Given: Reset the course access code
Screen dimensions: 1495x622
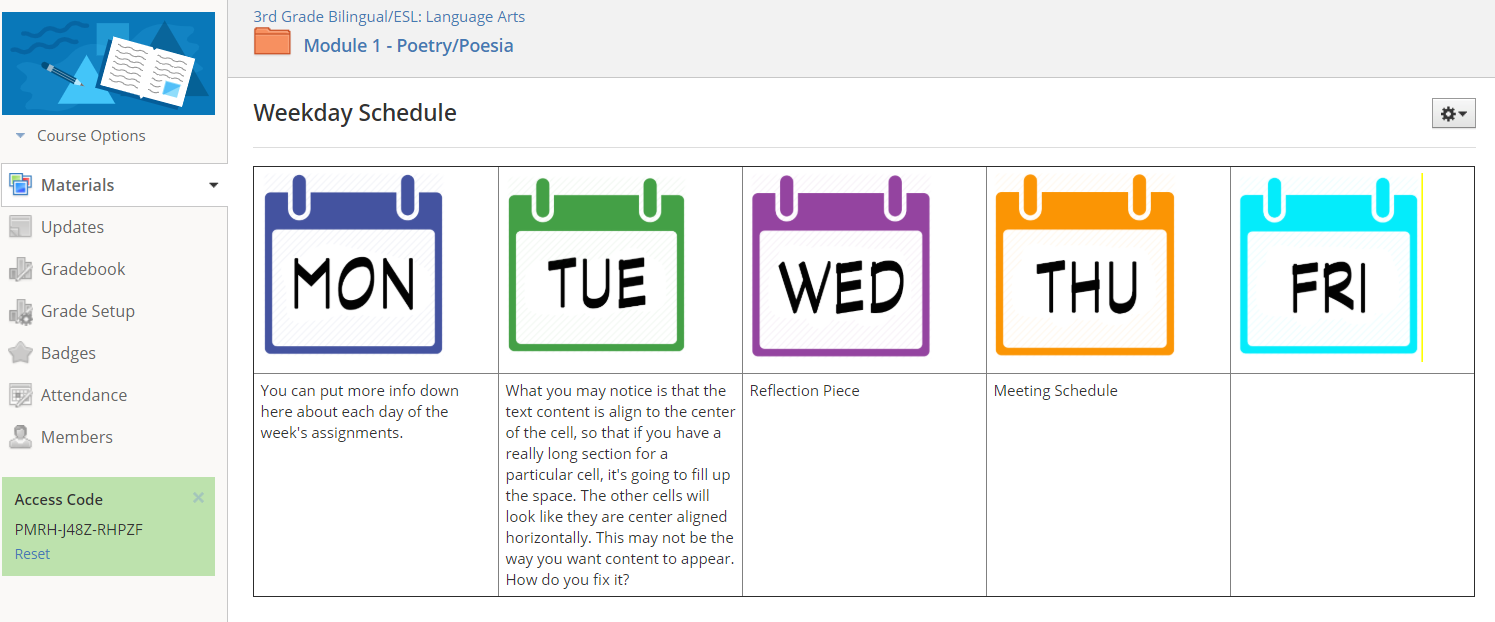Looking at the screenshot, I should (x=32, y=554).
